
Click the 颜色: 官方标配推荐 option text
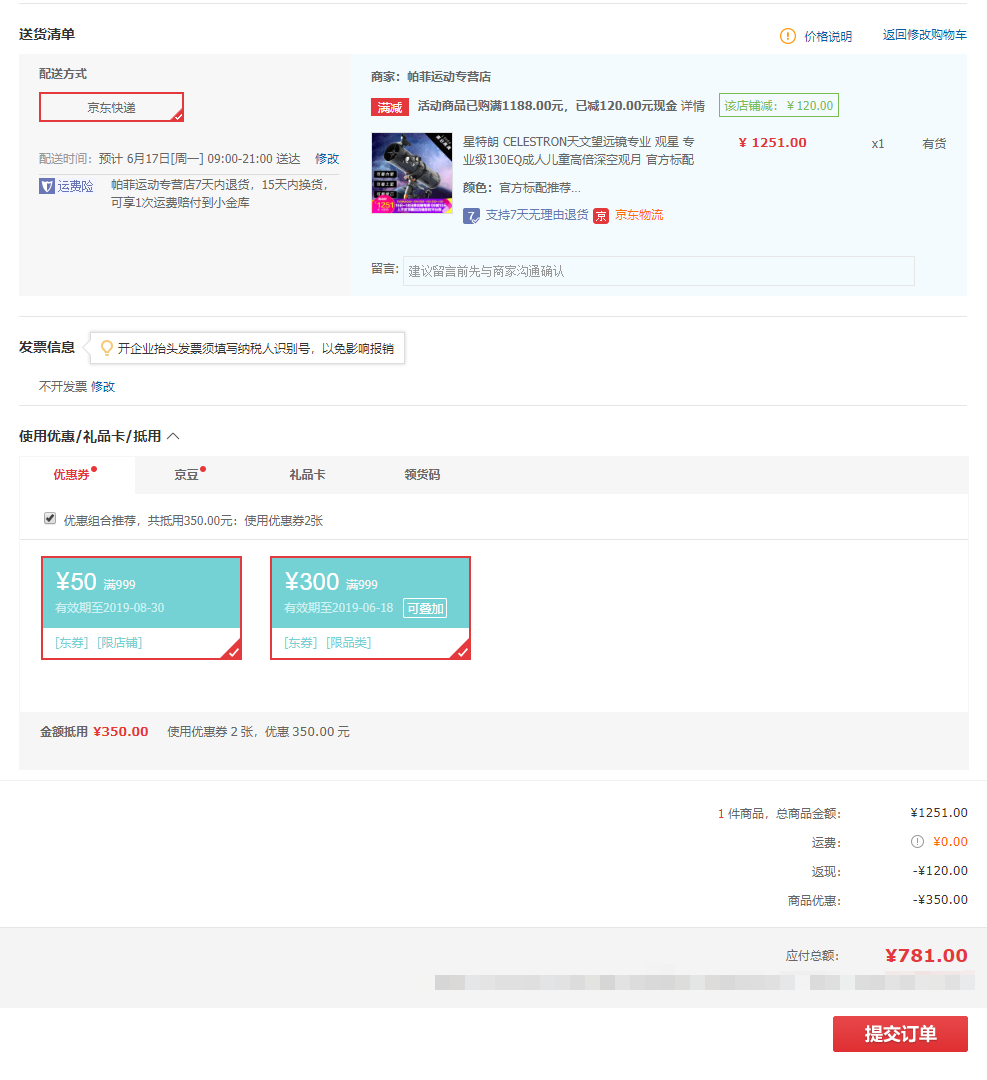(521, 187)
